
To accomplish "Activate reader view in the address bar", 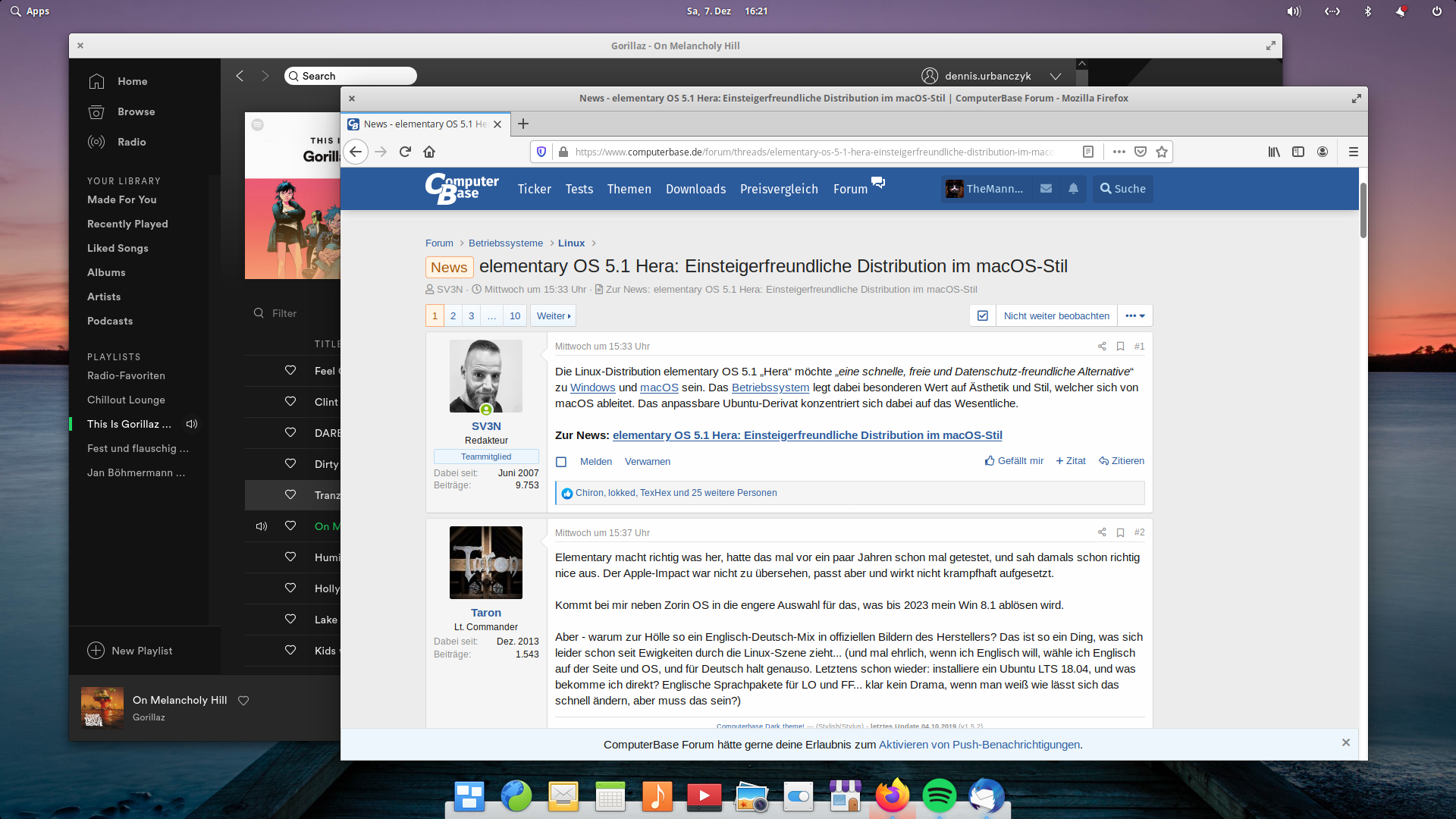I will tap(1088, 152).
